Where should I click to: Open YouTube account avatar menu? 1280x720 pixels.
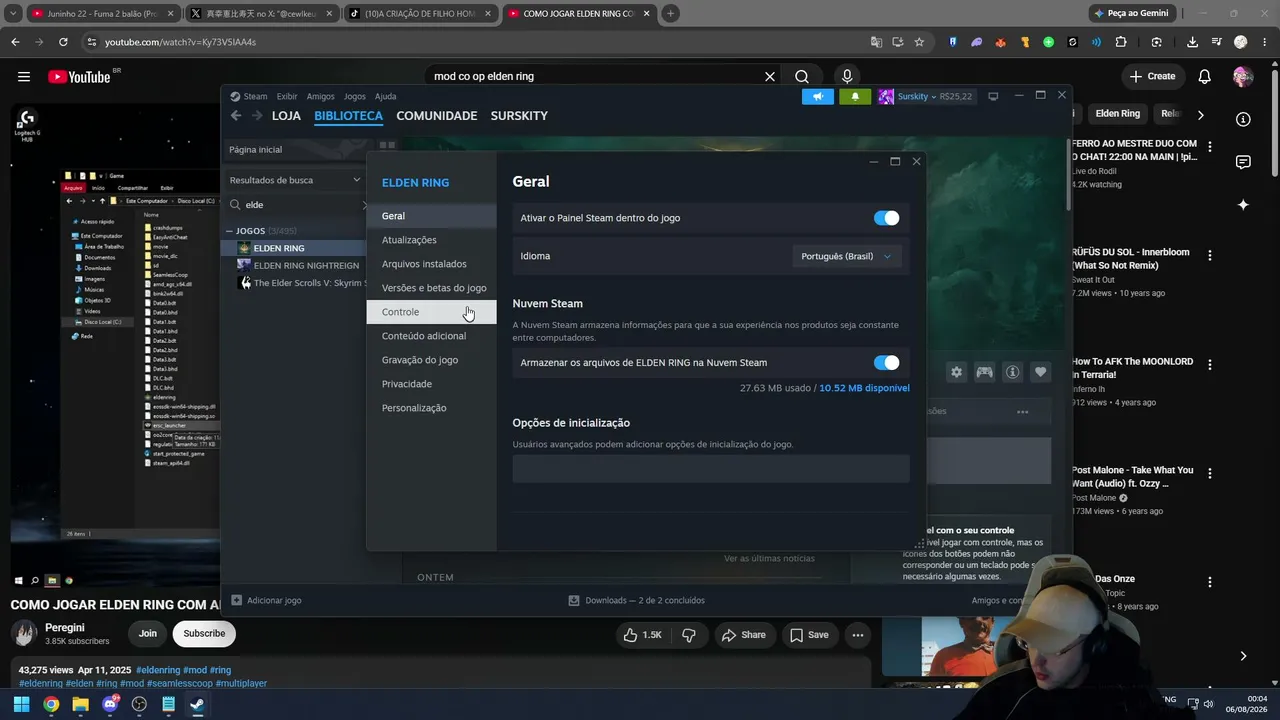click(1243, 76)
